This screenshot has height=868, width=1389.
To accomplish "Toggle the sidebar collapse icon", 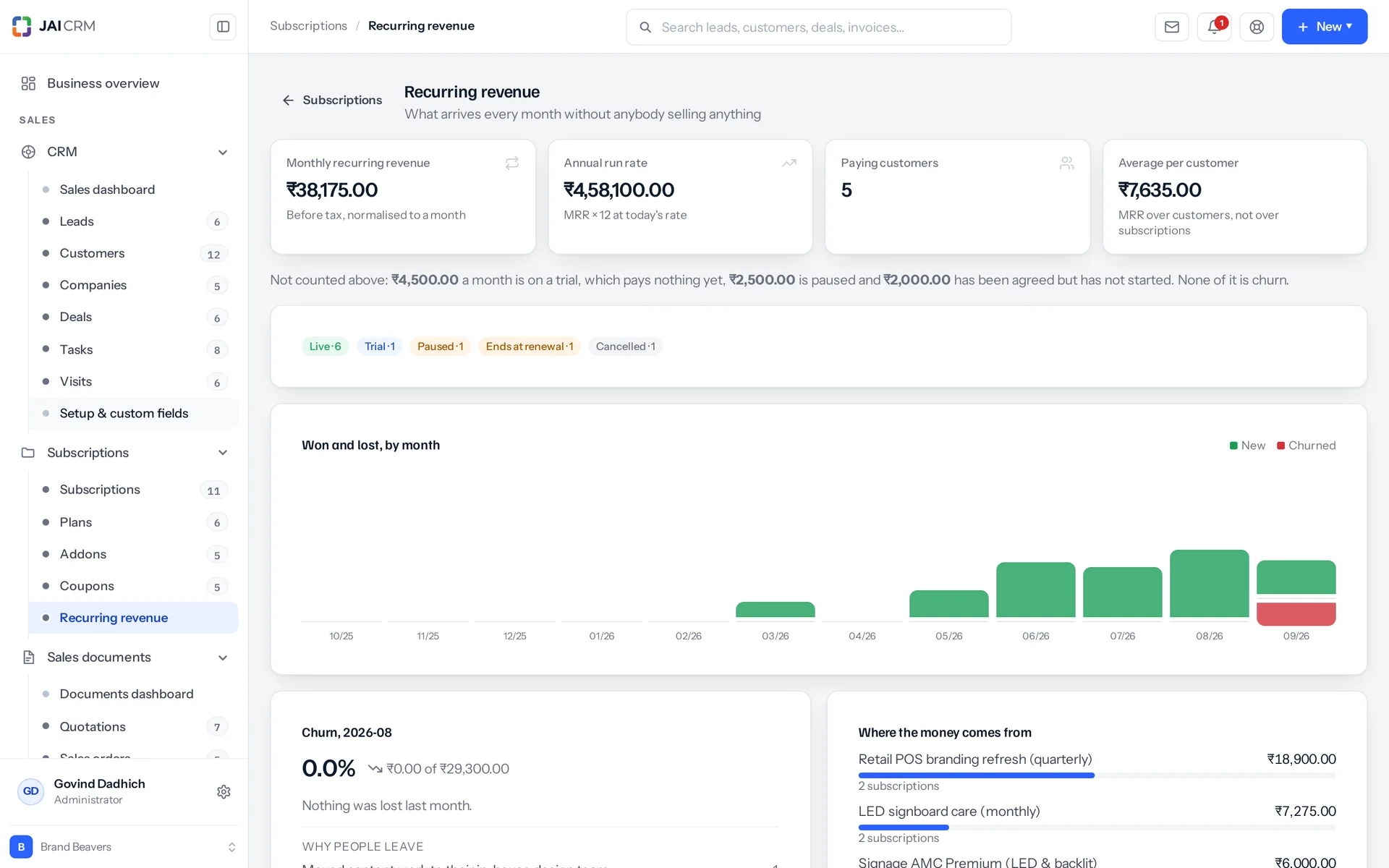I will click(x=223, y=27).
